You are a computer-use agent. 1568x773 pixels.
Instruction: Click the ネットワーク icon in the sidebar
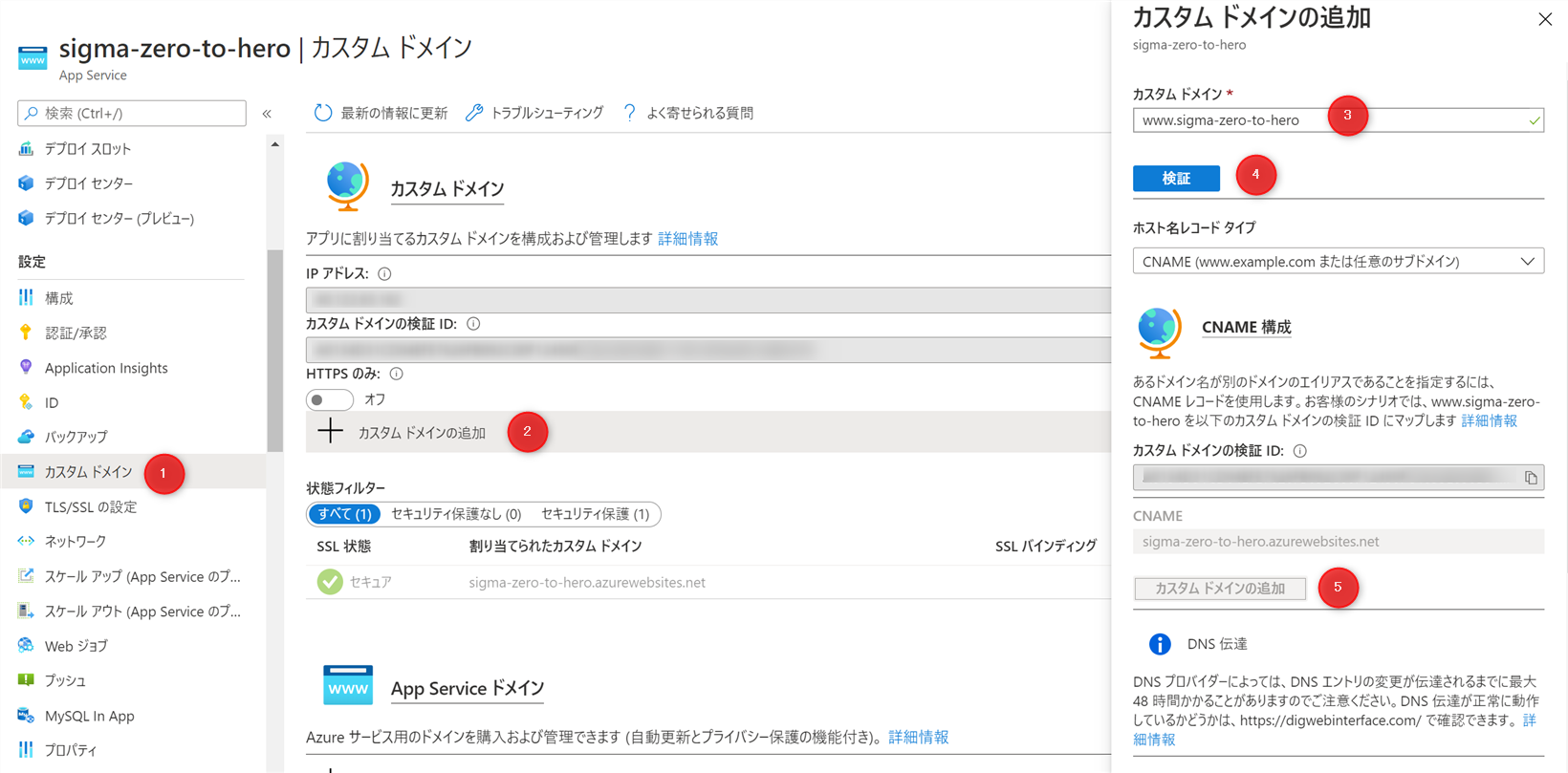(26, 541)
